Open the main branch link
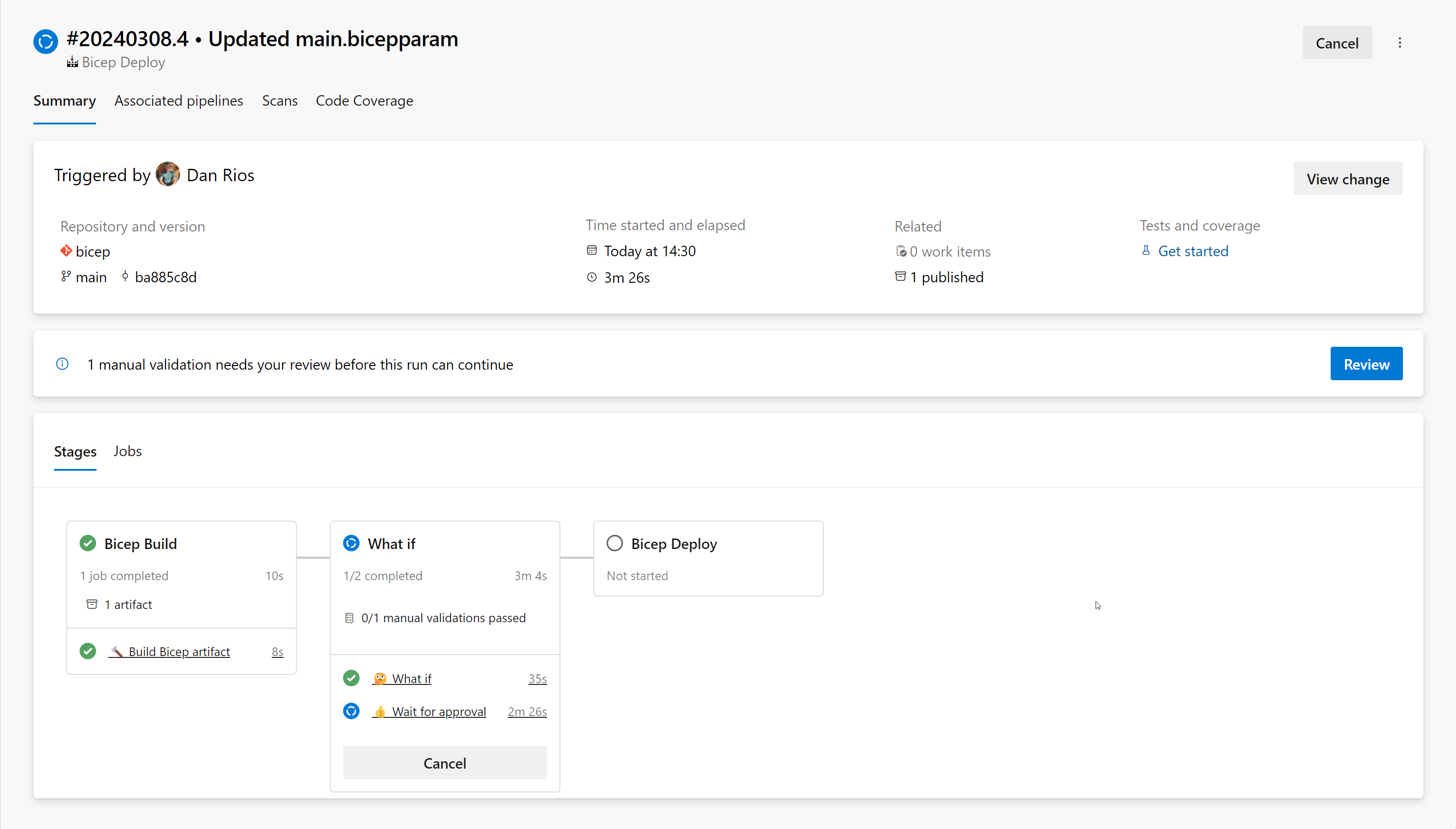This screenshot has height=829, width=1456. point(91,277)
